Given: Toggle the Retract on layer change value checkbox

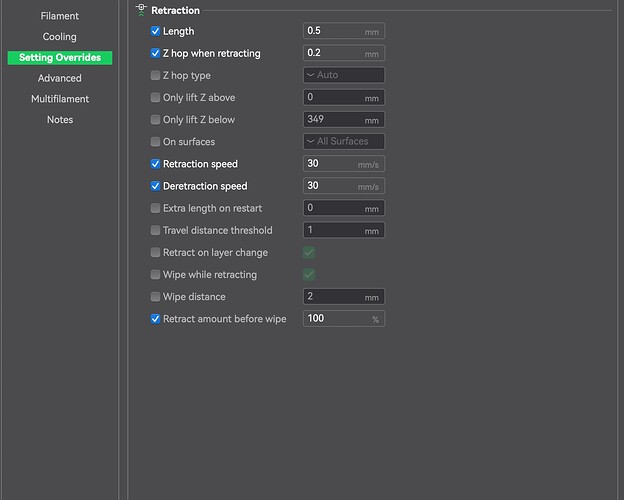Looking at the screenshot, I should [310, 253].
